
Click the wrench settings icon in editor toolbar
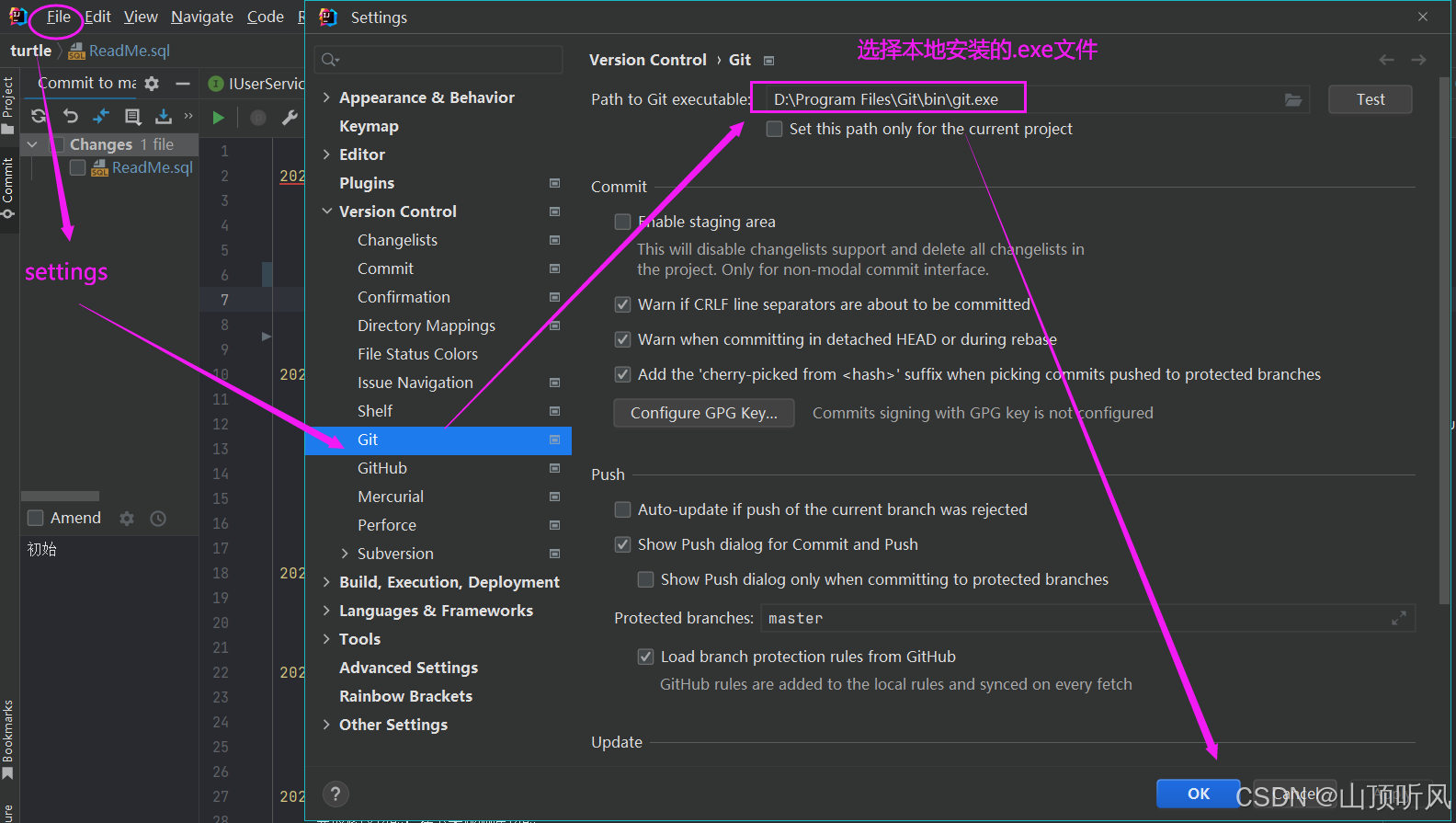[290, 117]
